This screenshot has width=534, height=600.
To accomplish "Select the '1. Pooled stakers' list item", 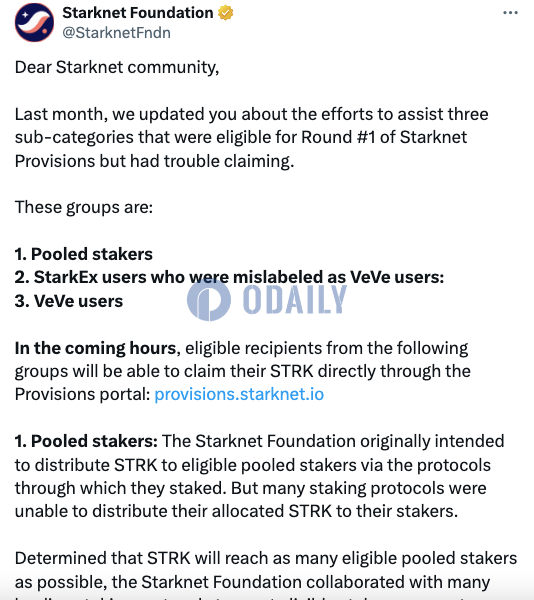I will 84,254.
